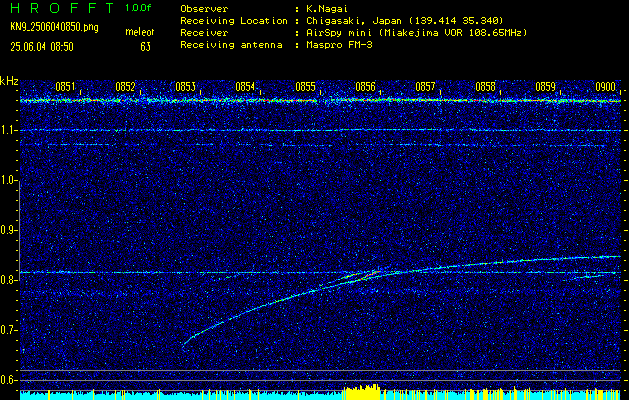Screen dimensions: 629x400
Task: Select the file name KN9_2506040850.png
Action: (x=54, y=28)
